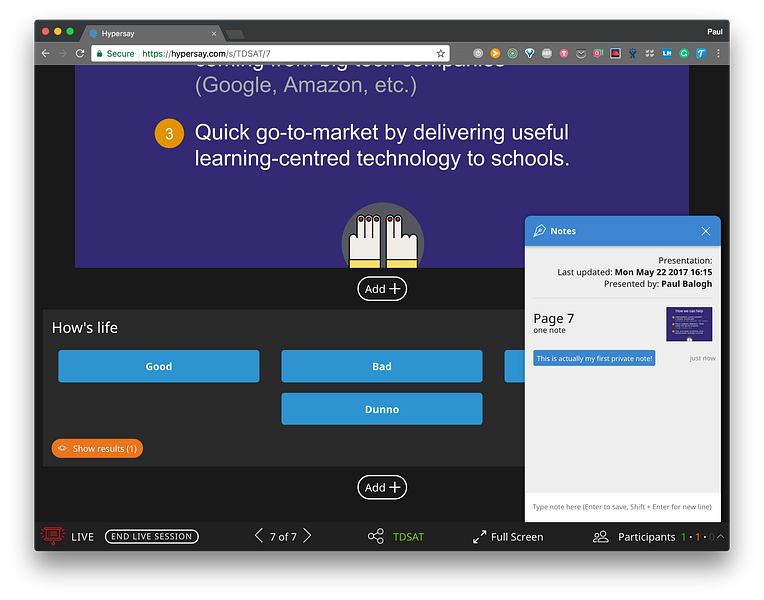Enter Full Screen mode
Viewport: 764px width, 600px height.
pos(508,537)
